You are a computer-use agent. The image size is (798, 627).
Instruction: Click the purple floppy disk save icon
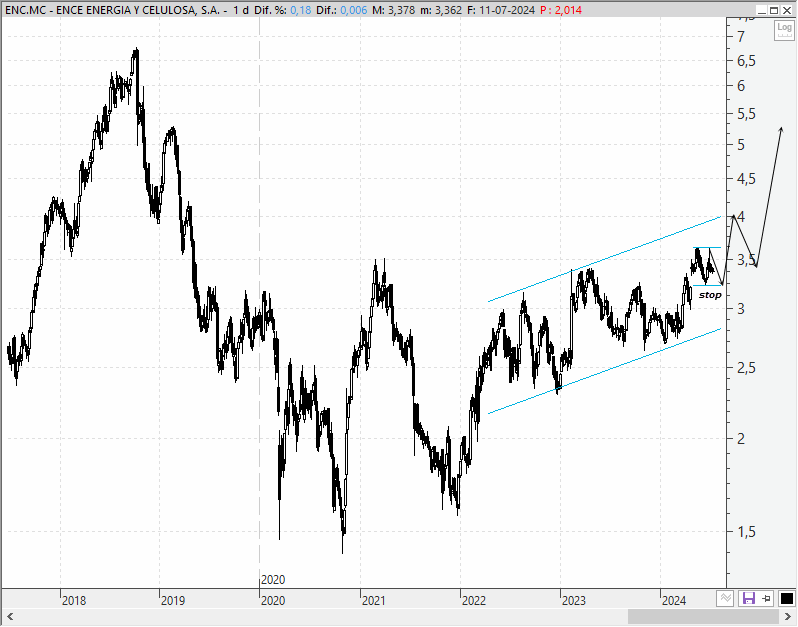coord(748,598)
